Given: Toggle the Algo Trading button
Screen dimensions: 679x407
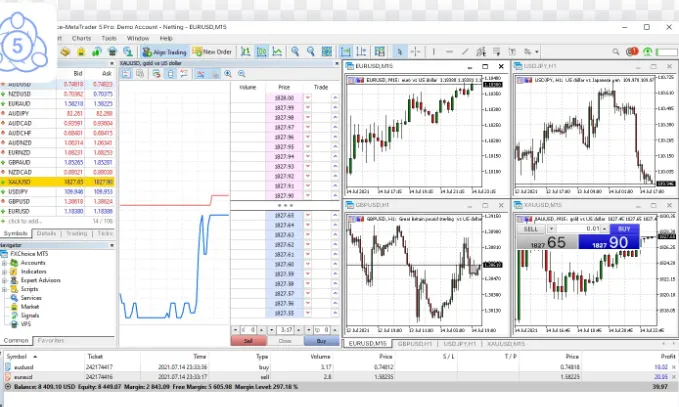Looking at the screenshot, I should coord(165,52).
